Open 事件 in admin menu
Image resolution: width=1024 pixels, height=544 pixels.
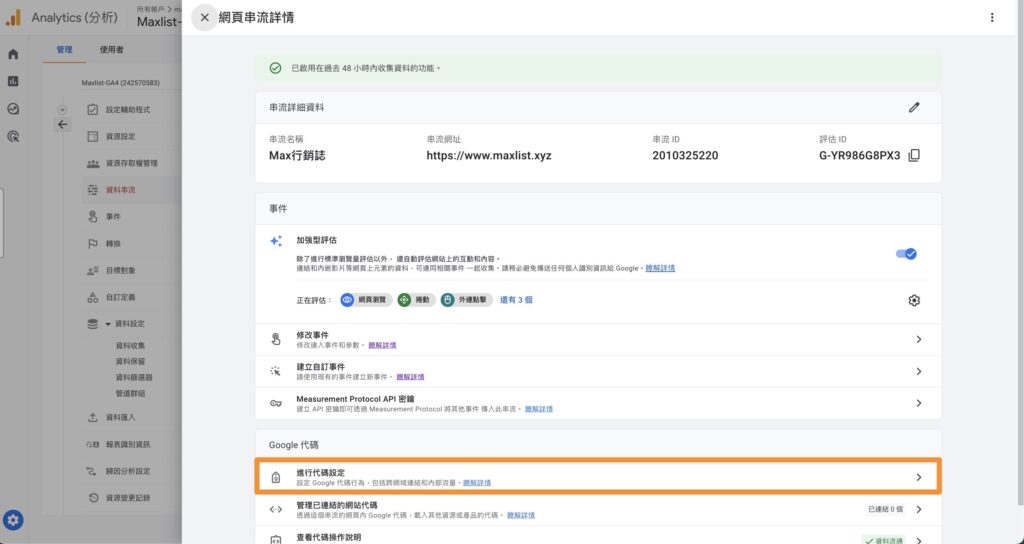click(x=114, y=217)
